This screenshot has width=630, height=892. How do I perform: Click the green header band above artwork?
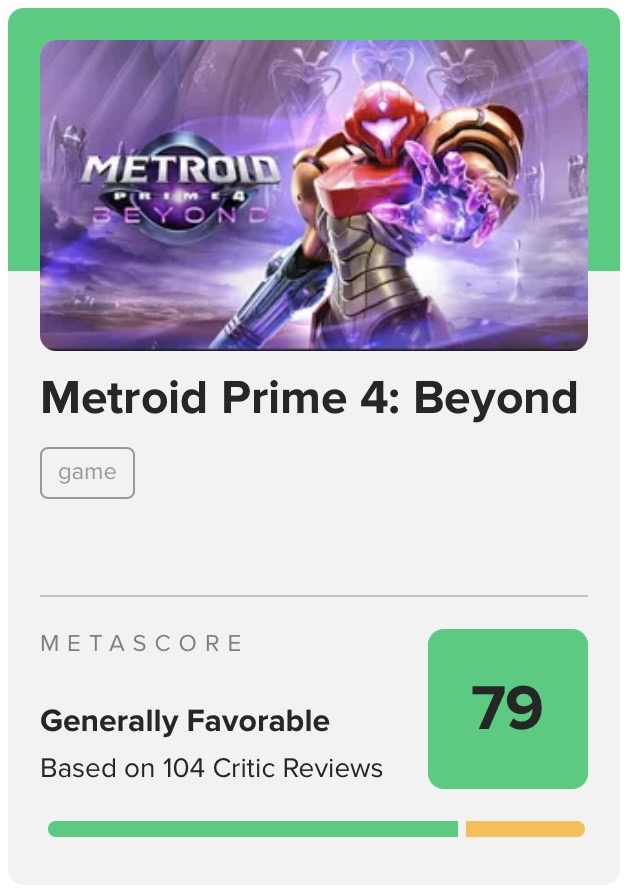(313, 23)
